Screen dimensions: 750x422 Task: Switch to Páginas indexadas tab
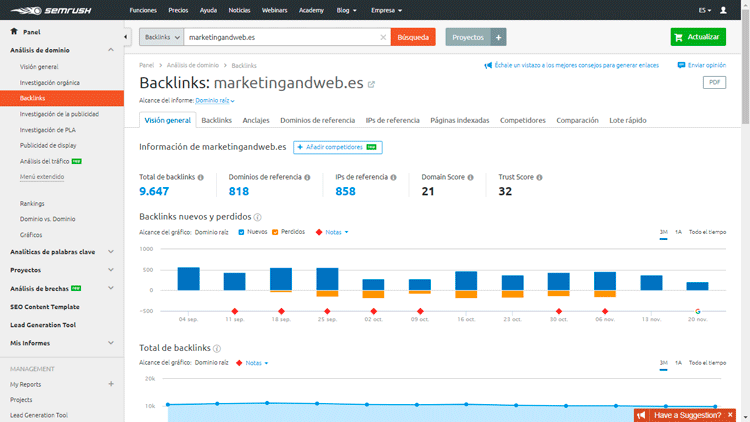460,121
